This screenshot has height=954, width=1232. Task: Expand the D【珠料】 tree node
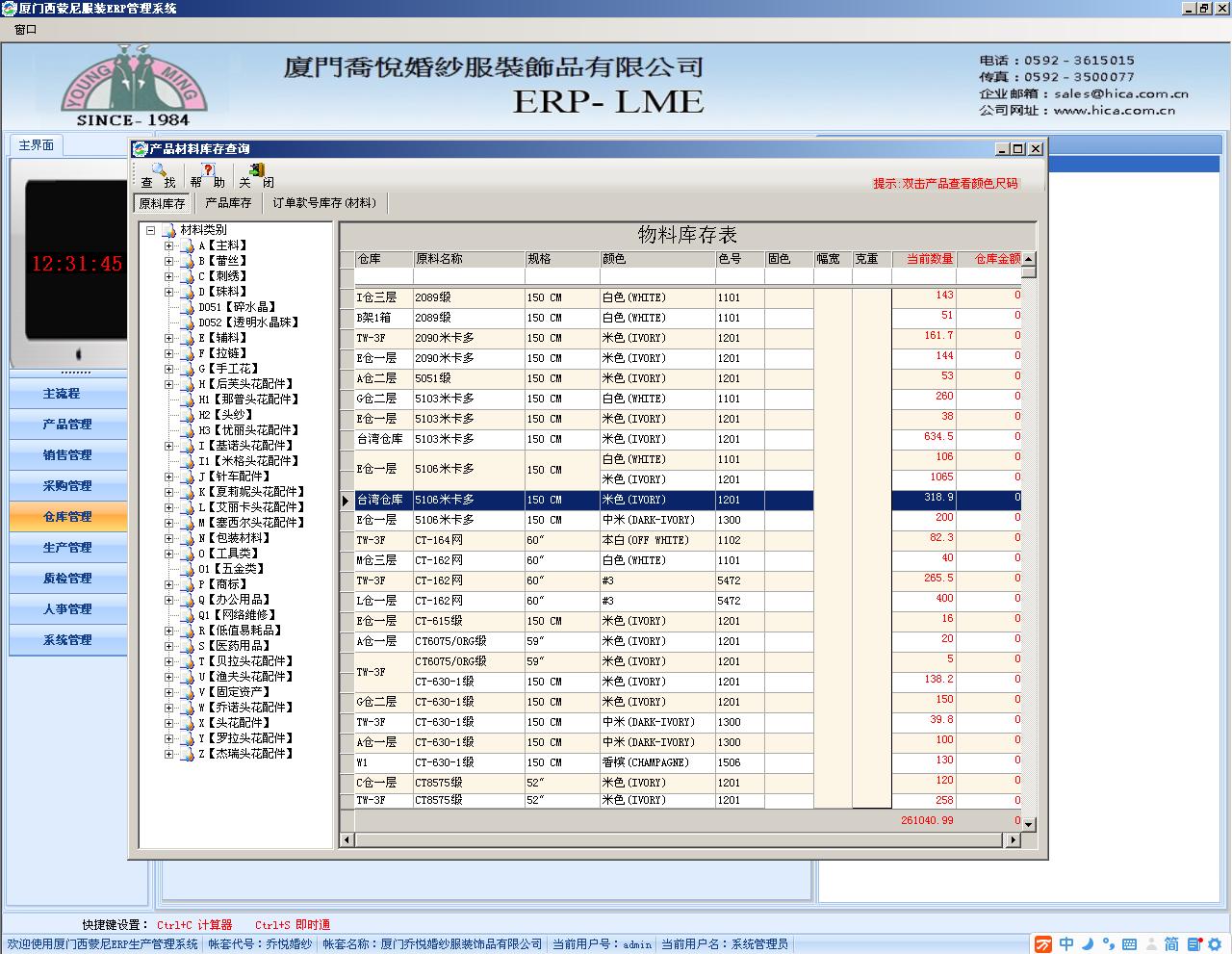[x=168, y=292]
